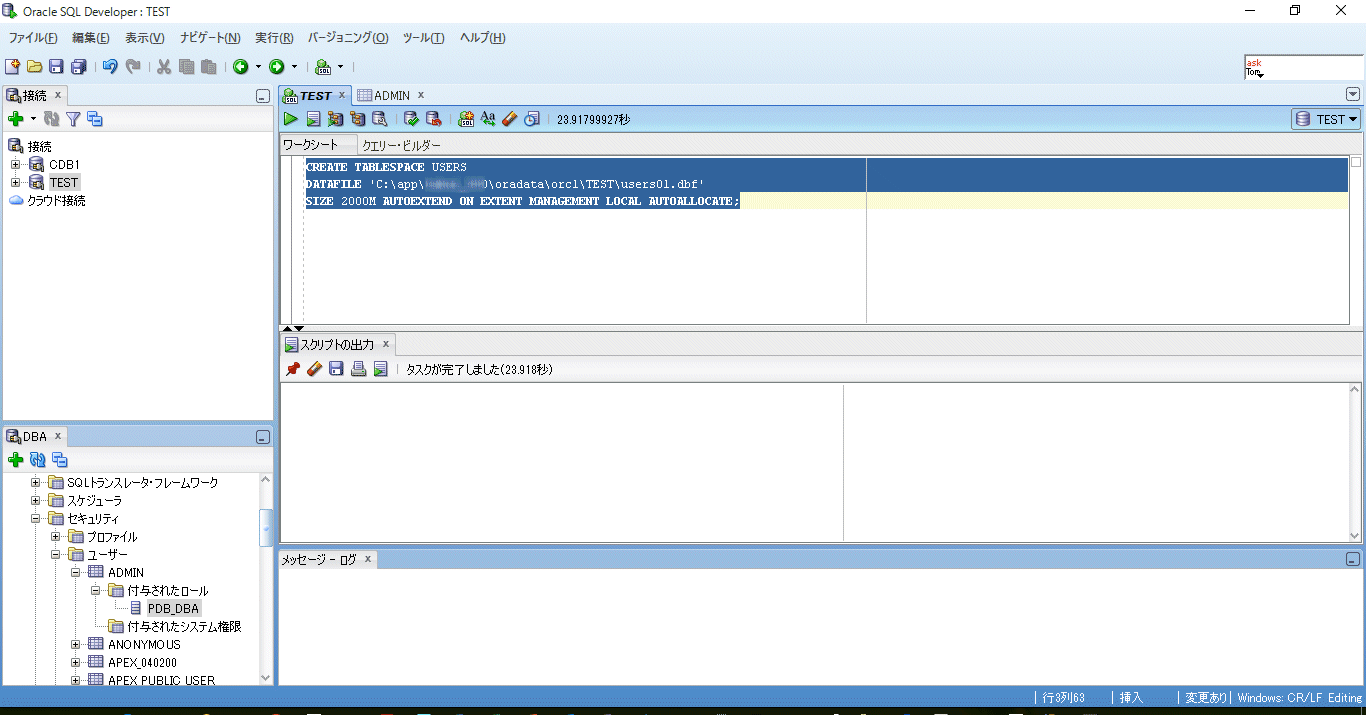
Task: Collapse the ADMIN user node
Action: pos(76,572)
